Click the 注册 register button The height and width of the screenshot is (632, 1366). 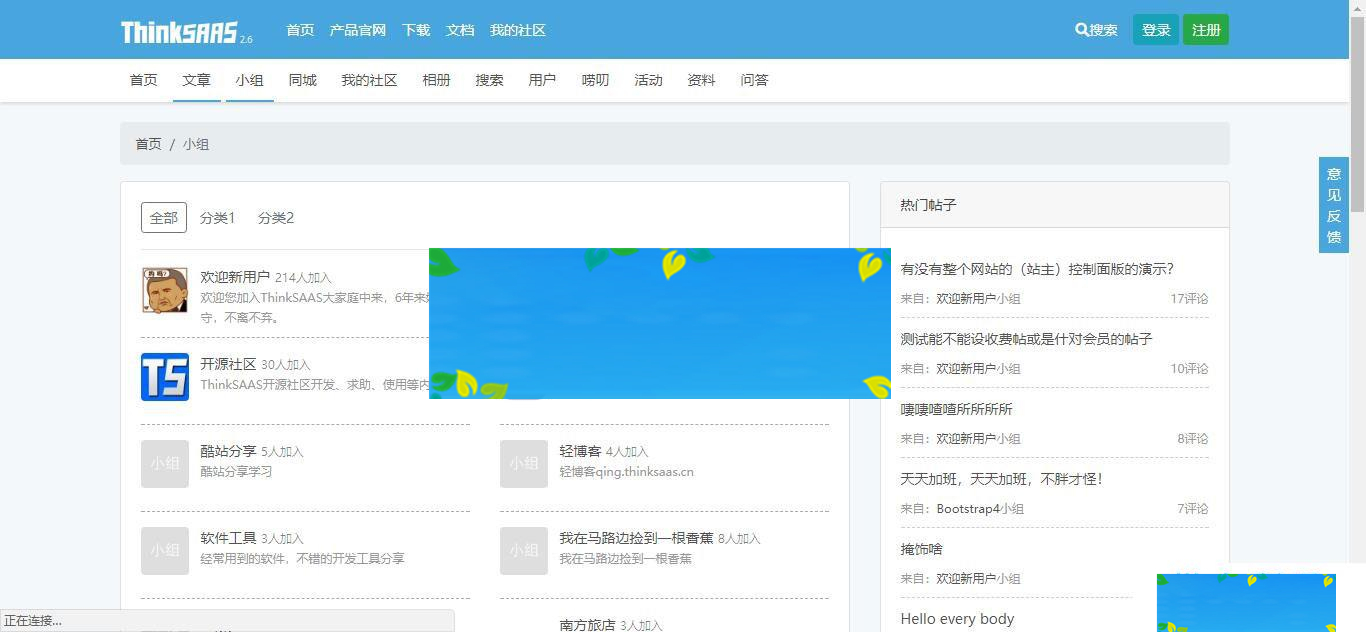coord(1206,29)
